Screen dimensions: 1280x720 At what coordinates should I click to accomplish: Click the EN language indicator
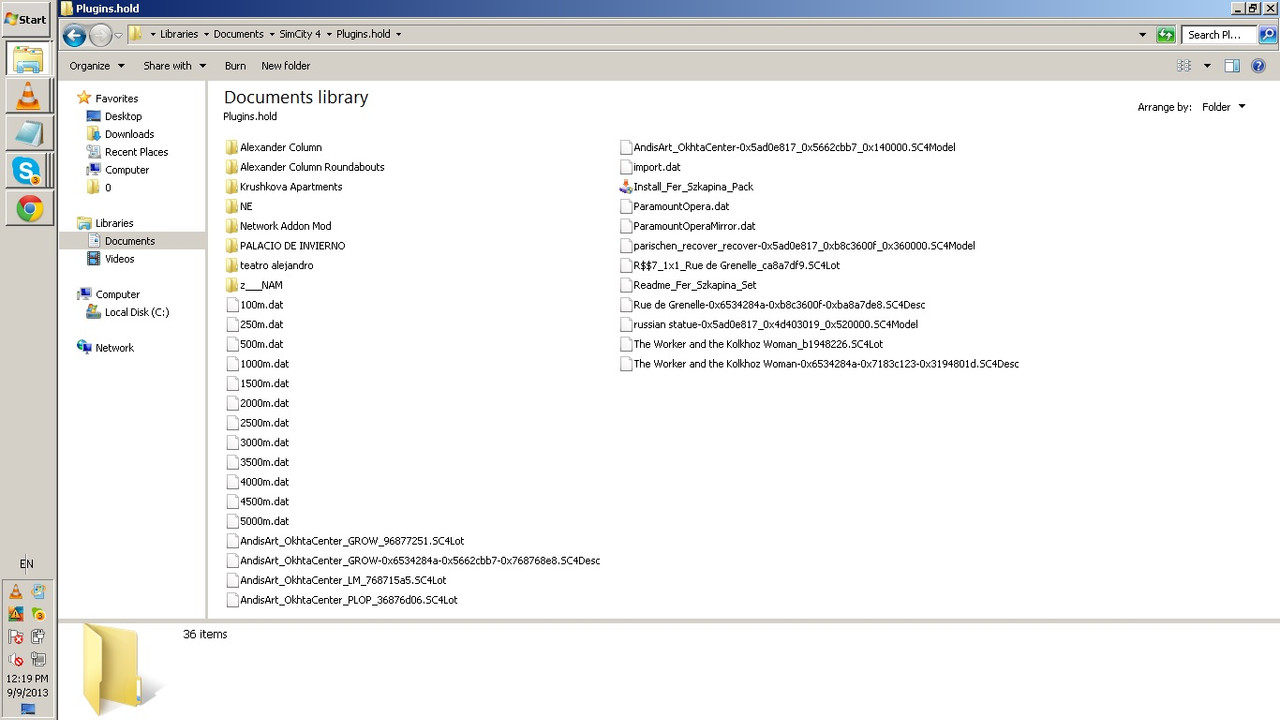tap(27, 564)
